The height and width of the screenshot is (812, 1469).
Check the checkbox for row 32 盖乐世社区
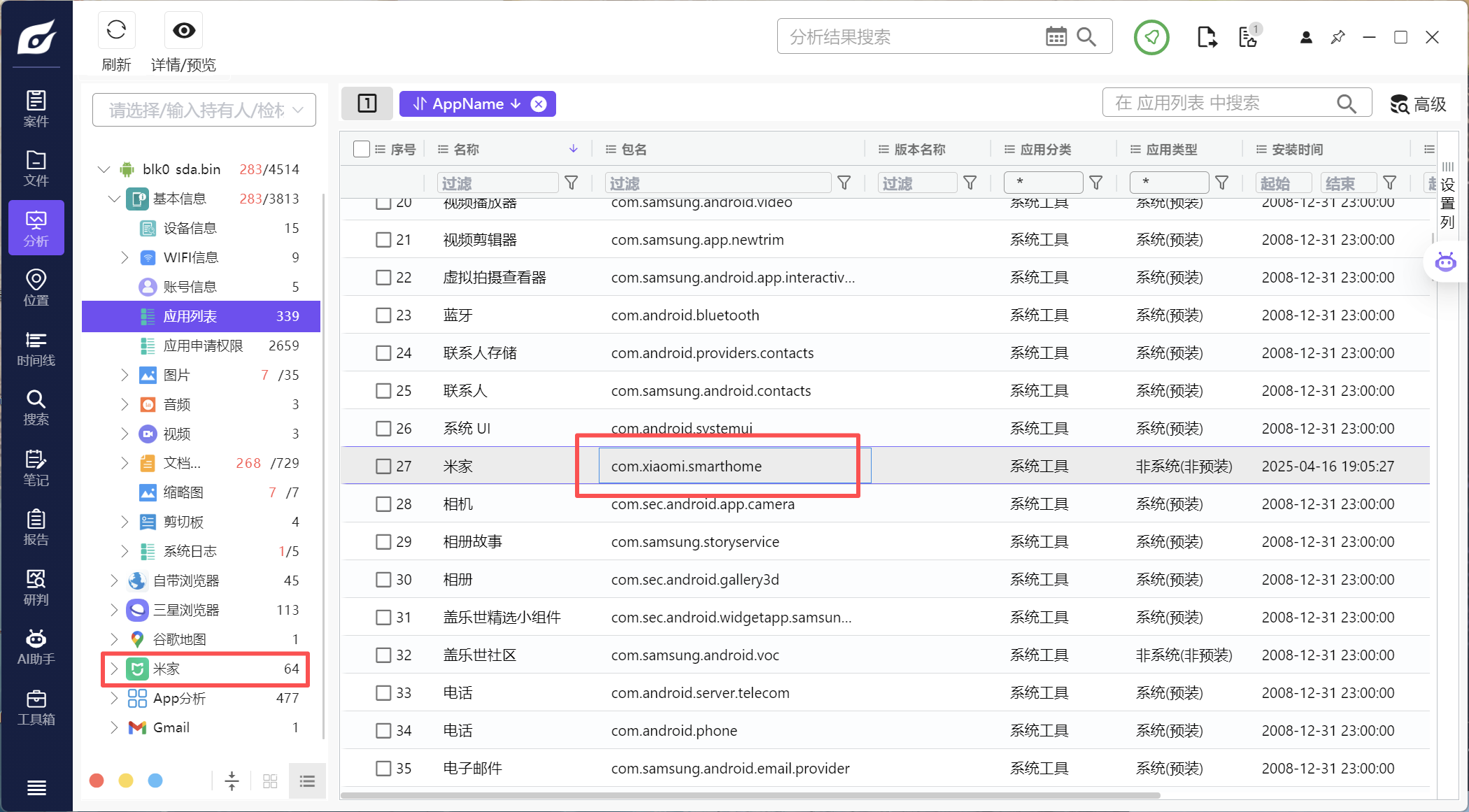[383, 655]
